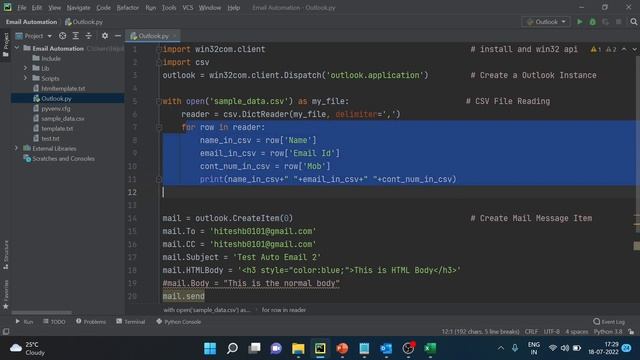Expand all items in Project tree
The width and height of the screenshot is (640, 360).
(76, 36)
